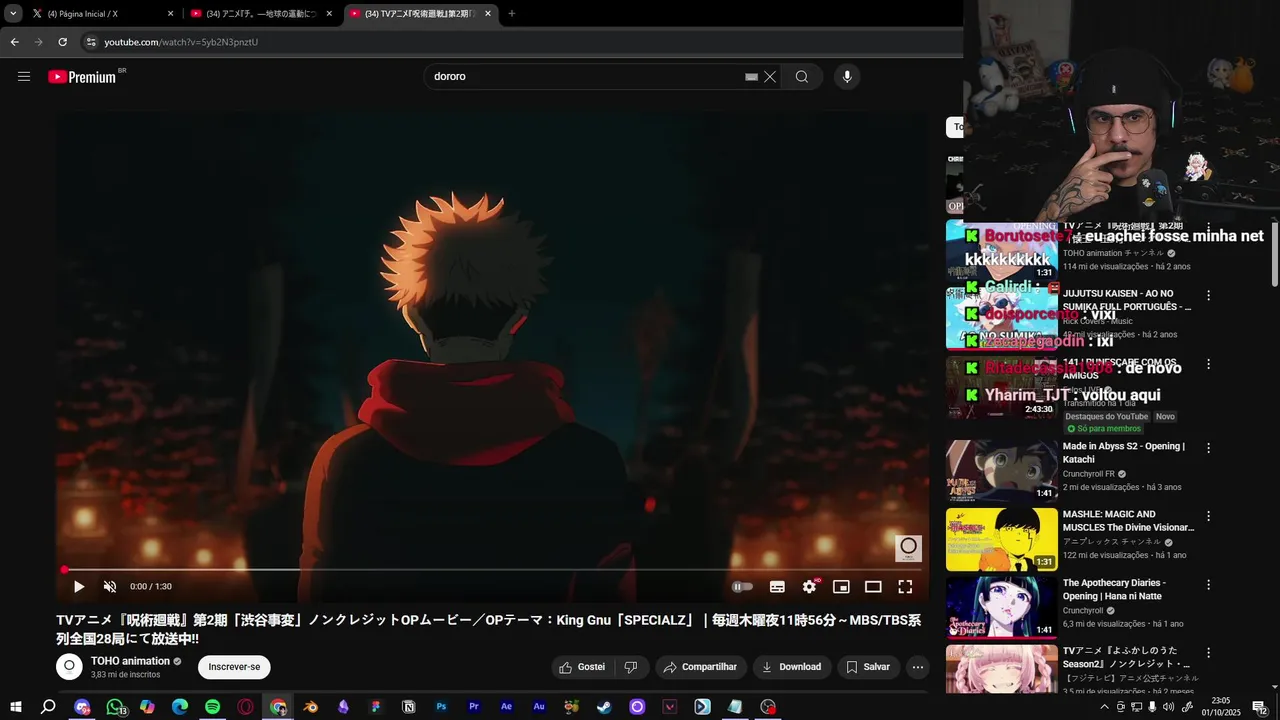Screen dimensions: 1280x720
Task: Download the video
Action: [791, 667]
